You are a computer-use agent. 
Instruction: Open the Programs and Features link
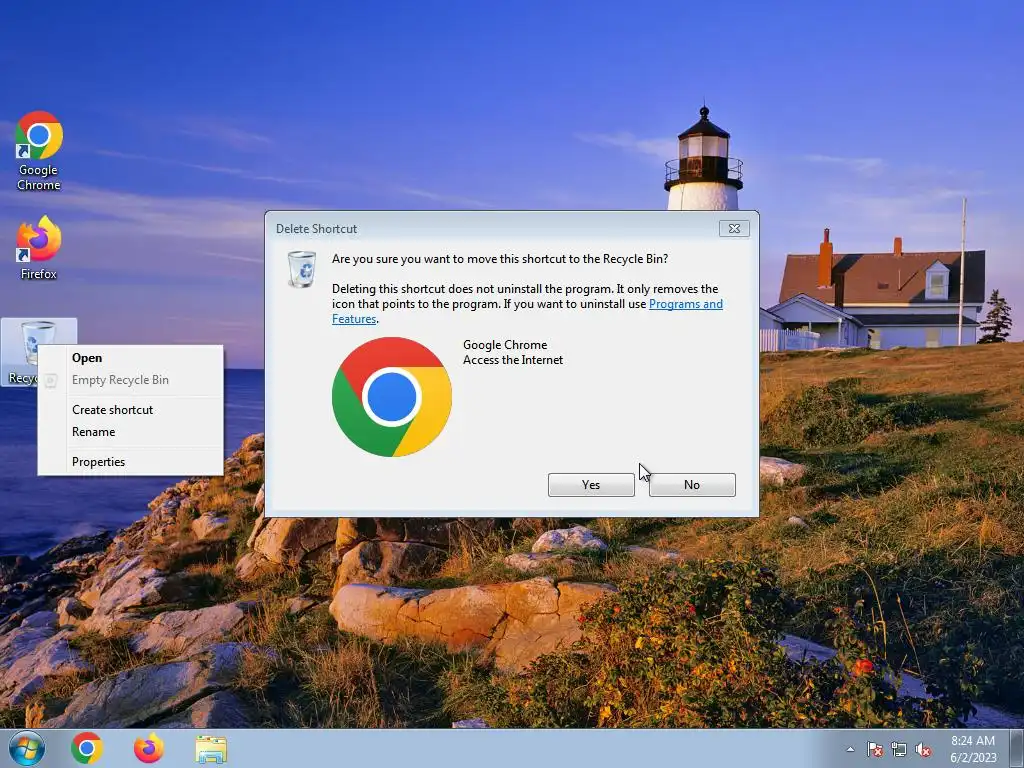click(x=686, y=304)
